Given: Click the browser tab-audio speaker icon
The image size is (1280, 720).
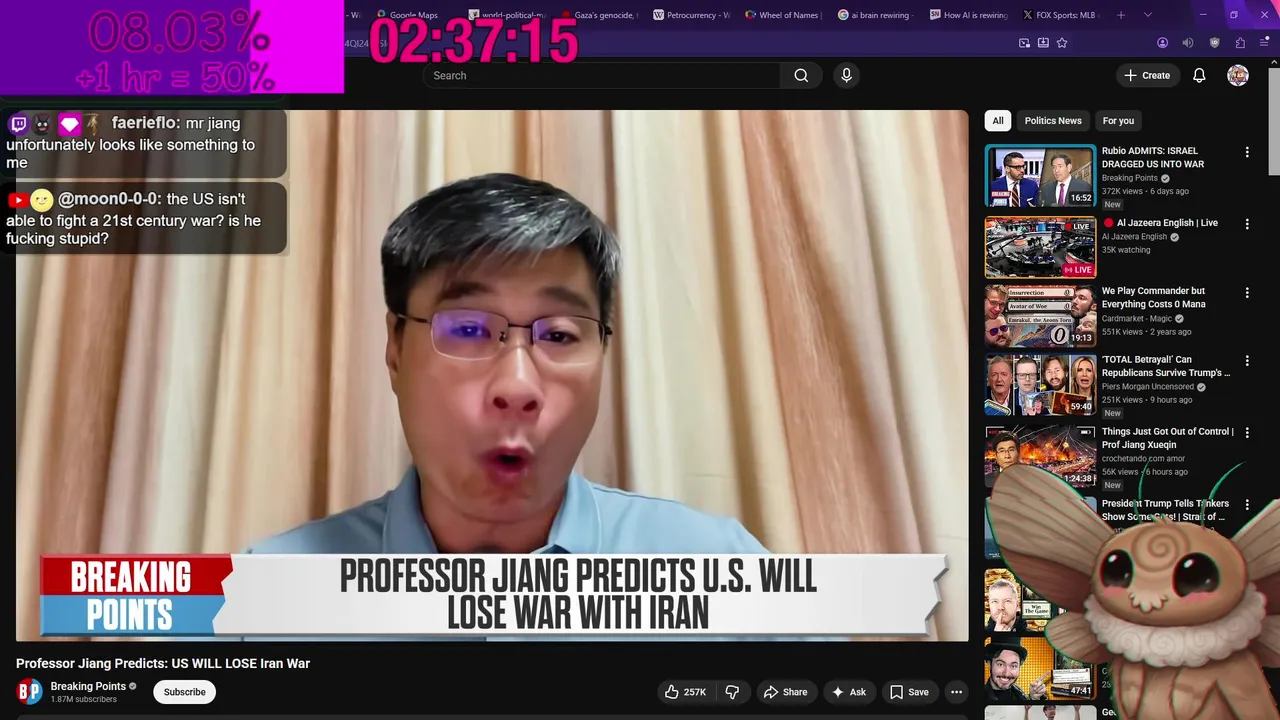Looking at the screenshot, I should pos(1188,43).
